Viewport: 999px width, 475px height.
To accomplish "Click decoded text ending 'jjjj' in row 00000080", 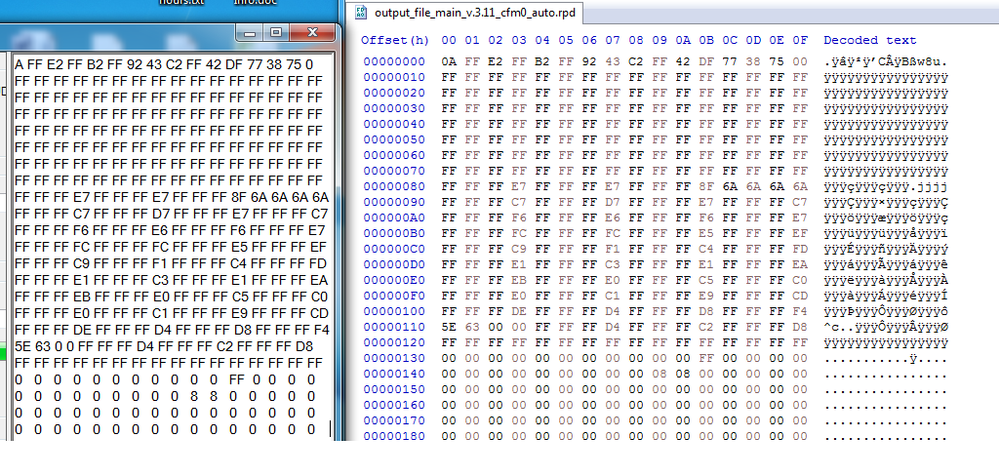I will [886, 187].
